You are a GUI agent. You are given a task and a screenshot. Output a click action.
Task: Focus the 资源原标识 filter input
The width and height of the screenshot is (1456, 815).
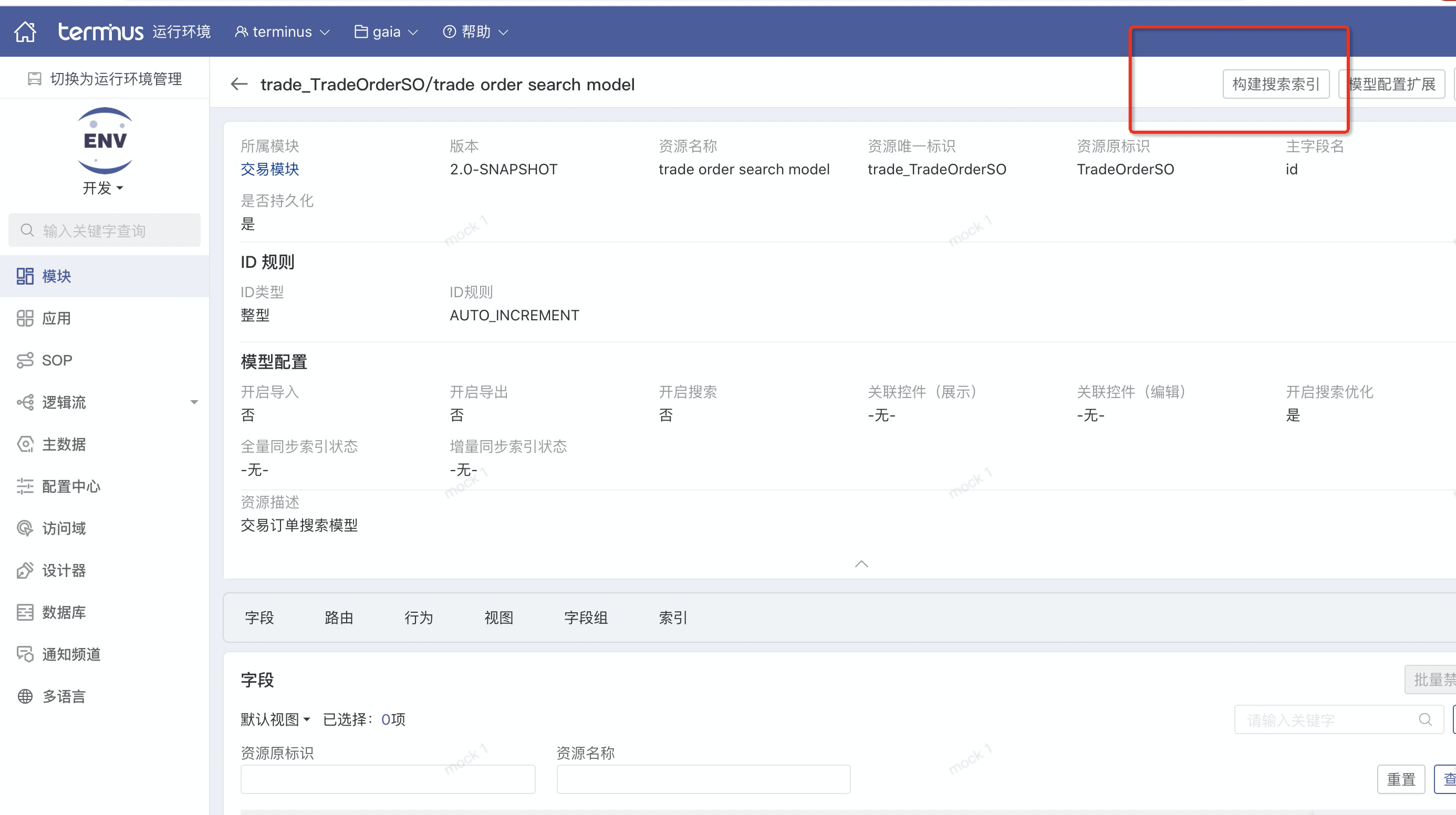point(388,779)
